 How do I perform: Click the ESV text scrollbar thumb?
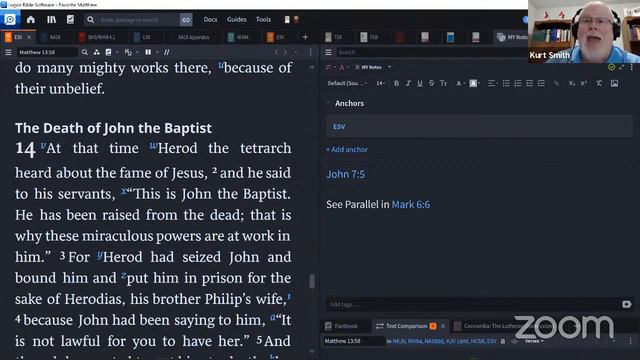tap(312, 281)
